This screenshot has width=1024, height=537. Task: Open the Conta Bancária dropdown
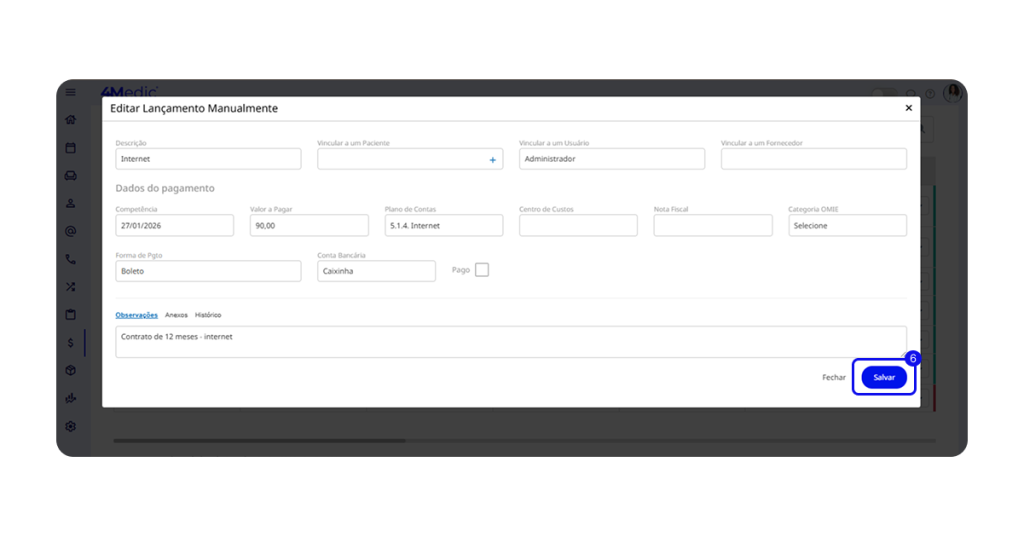point(376,271)
